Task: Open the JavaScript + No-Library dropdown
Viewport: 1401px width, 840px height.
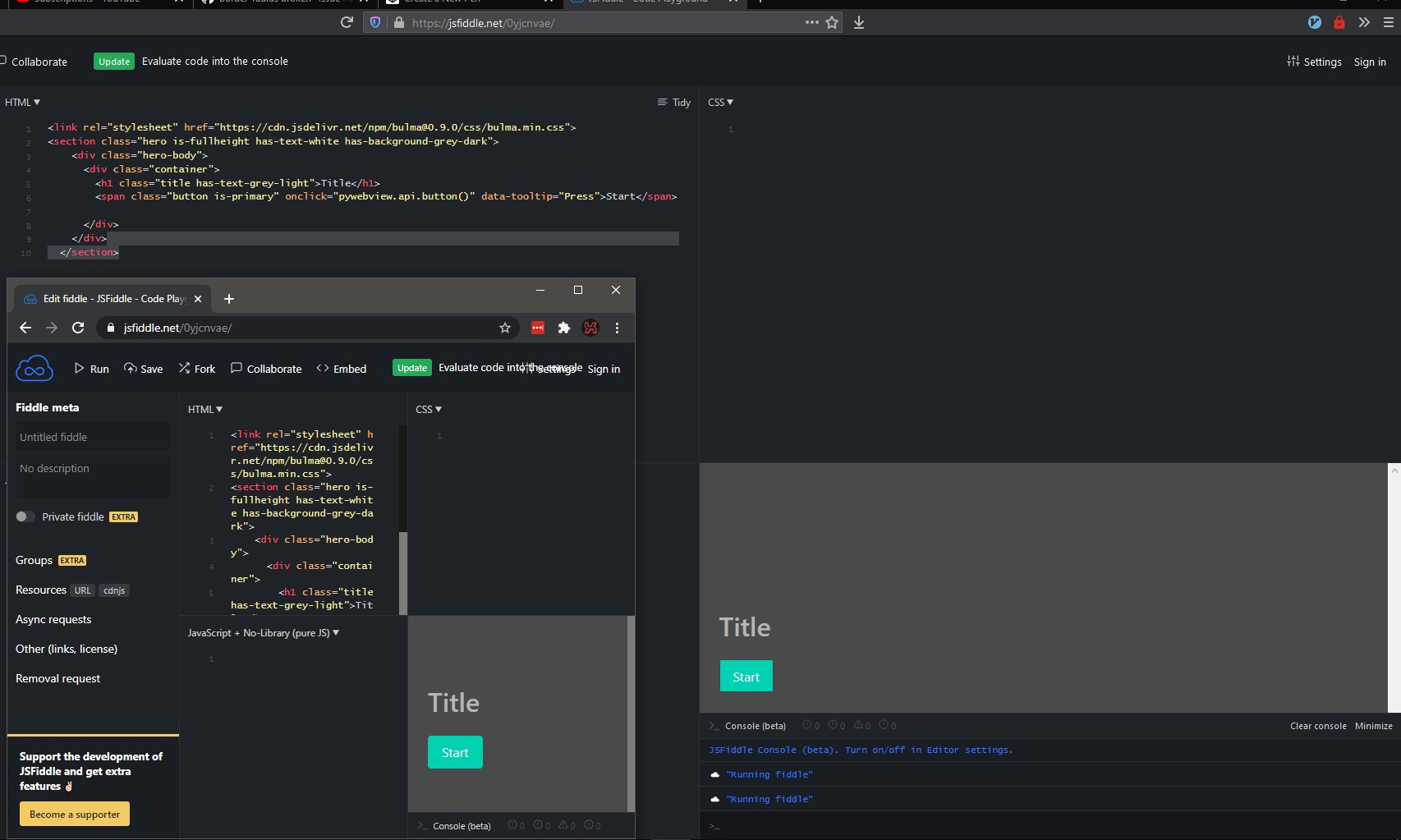Action: coord(263,632)
